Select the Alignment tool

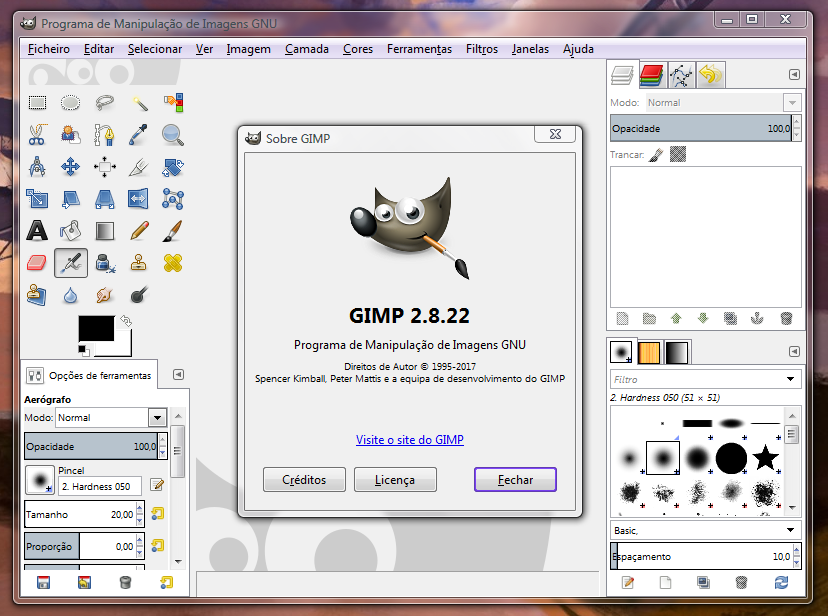coord(105,167)
